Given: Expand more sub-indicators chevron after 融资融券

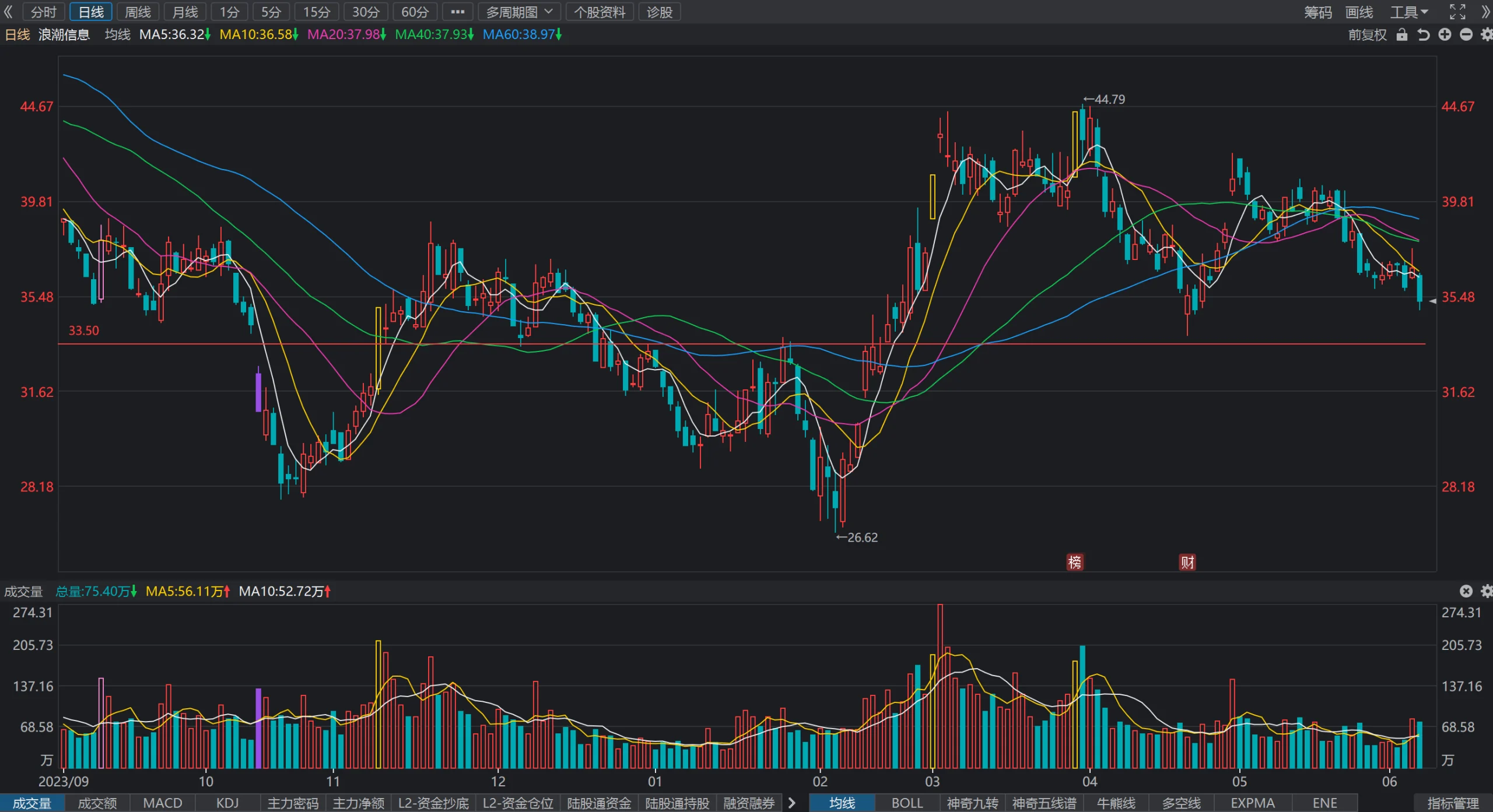Looking at the screenshot, I should click(x=791, y=803).
